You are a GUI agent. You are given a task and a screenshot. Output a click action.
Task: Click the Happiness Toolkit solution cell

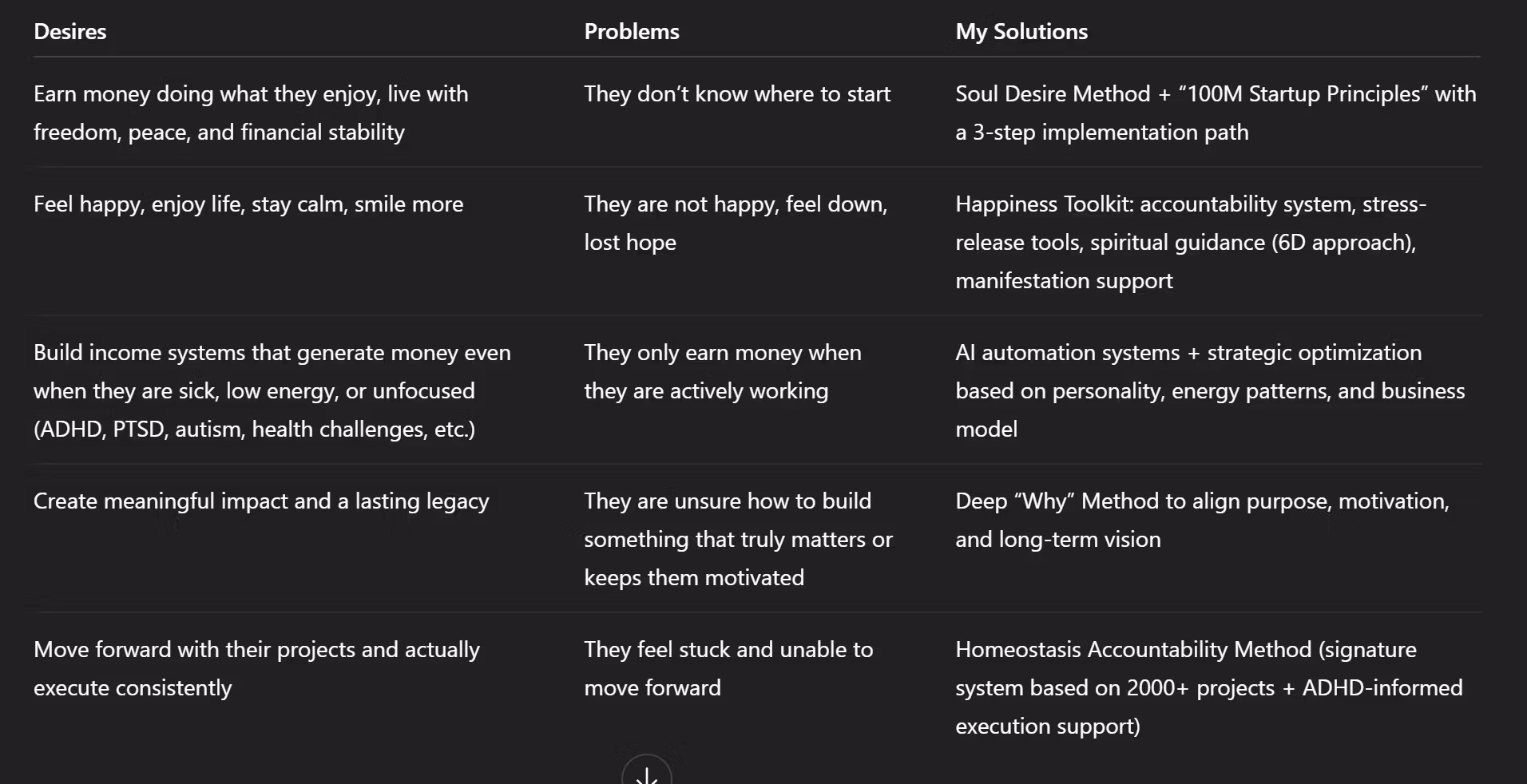coord(1191,242)
